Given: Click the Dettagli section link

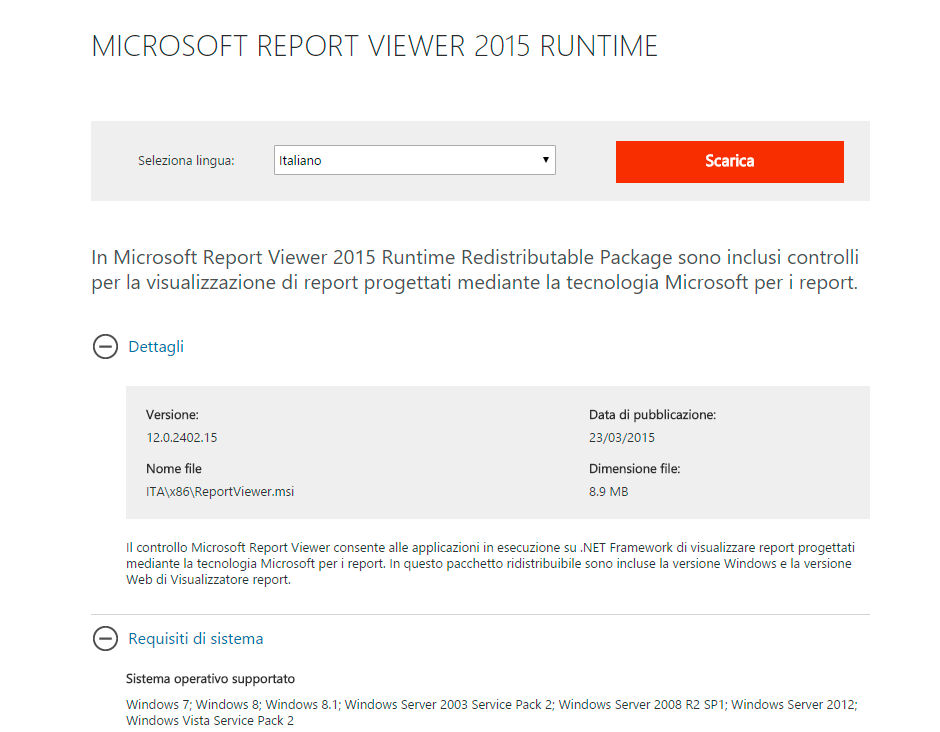Looking at the screenshot, I should [156, 347].
